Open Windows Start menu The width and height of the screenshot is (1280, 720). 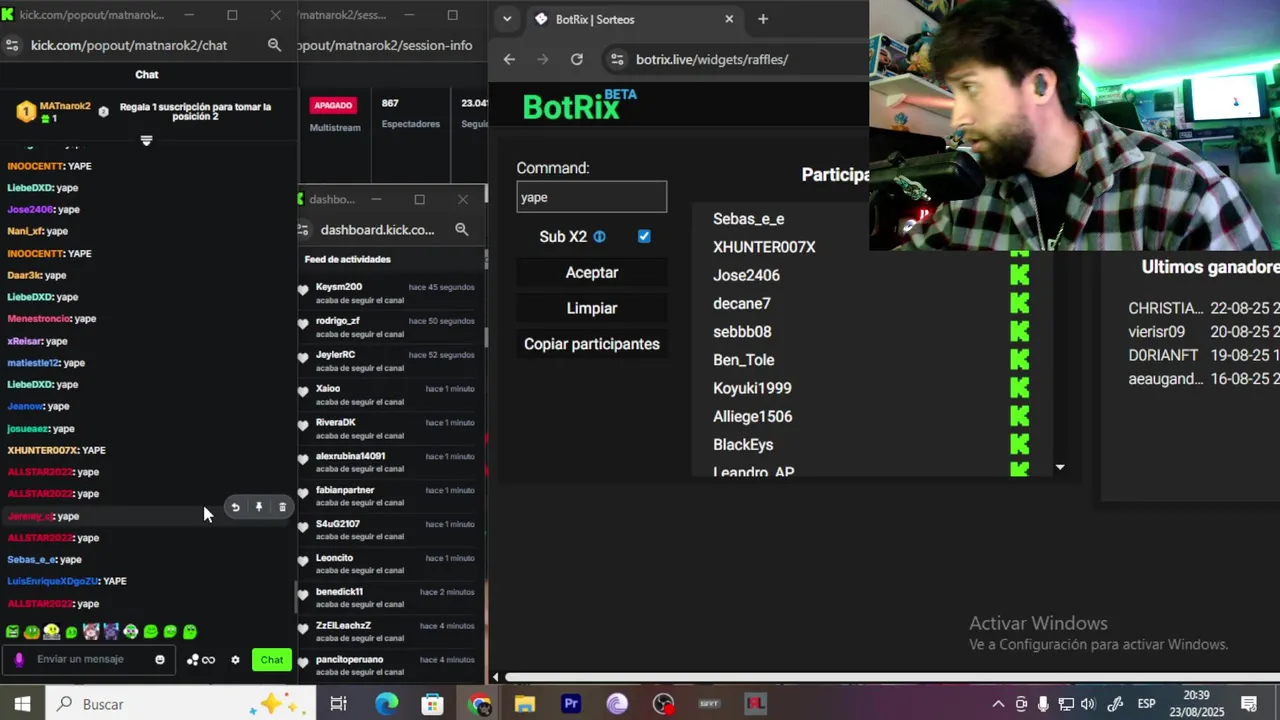click(22, 704)
